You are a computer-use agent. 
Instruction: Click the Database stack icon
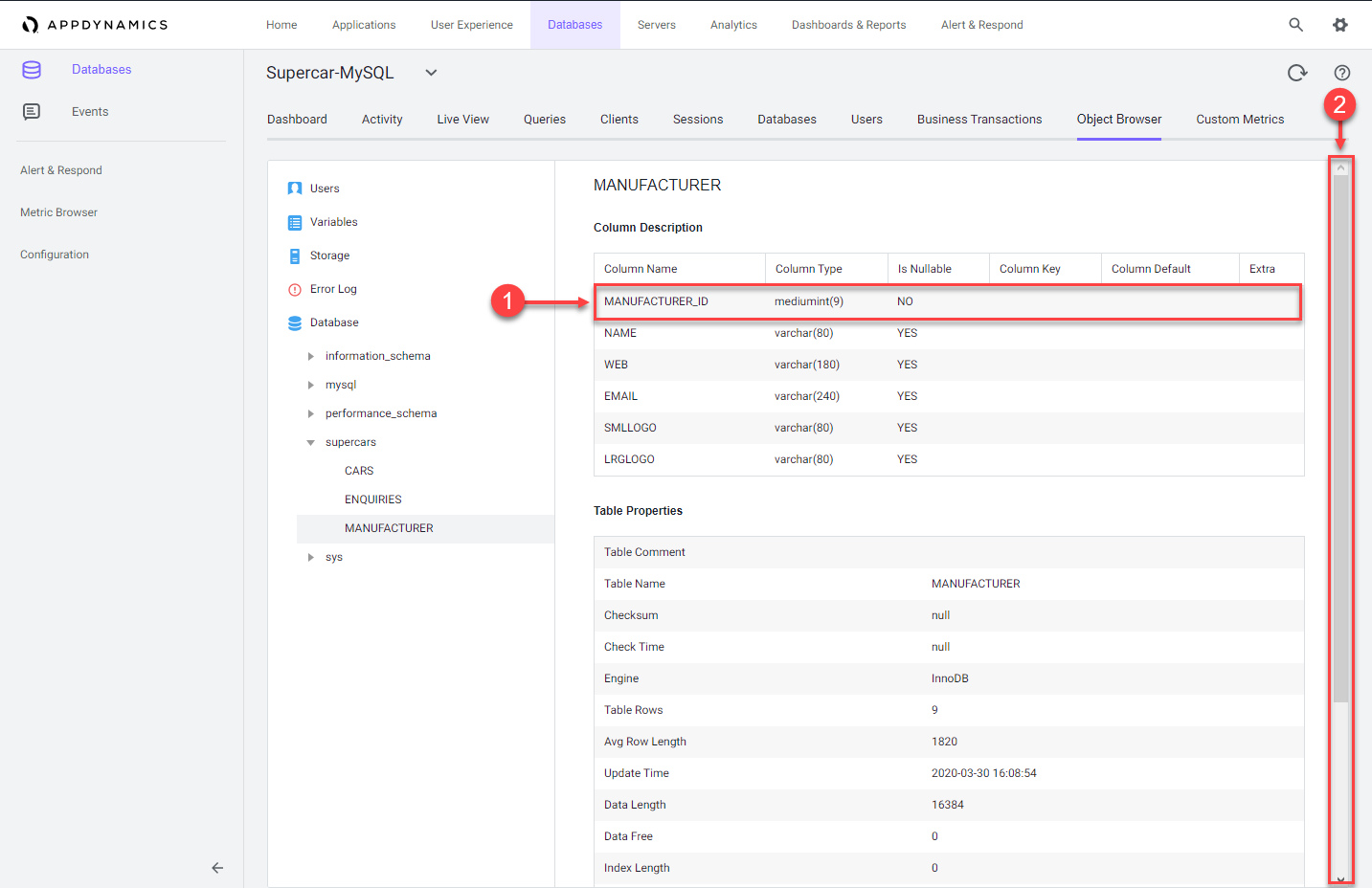pyautogui.click(x=295, y=322)
